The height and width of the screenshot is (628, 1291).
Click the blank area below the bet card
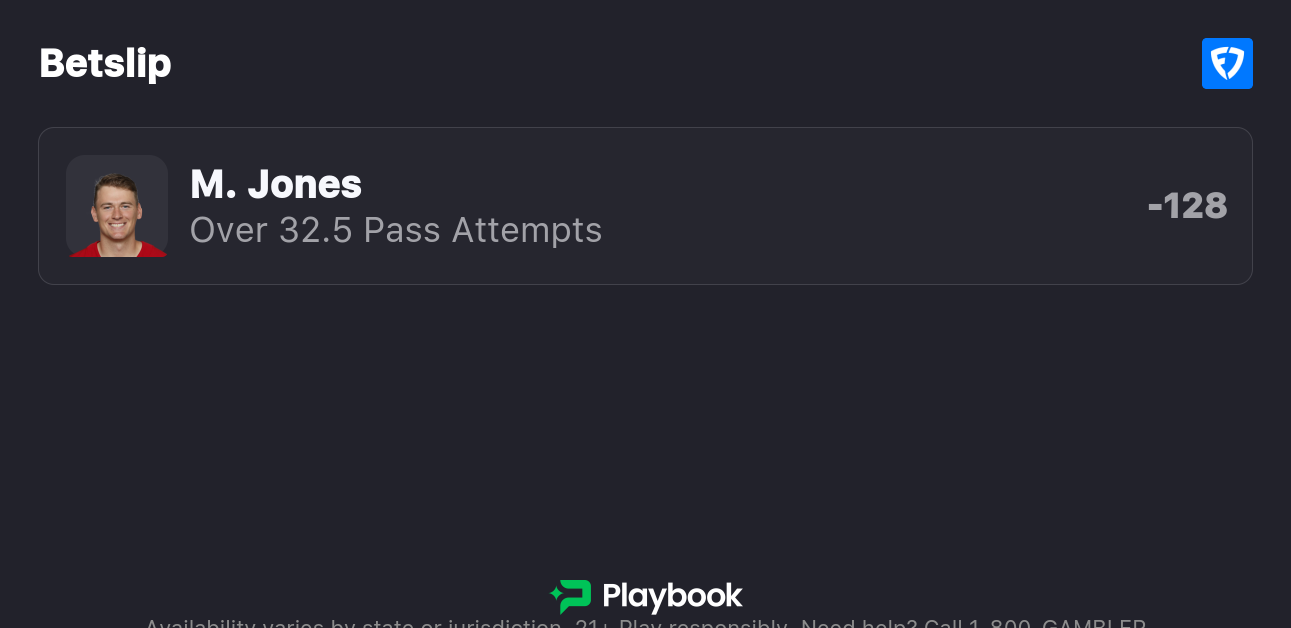(645, 420)
